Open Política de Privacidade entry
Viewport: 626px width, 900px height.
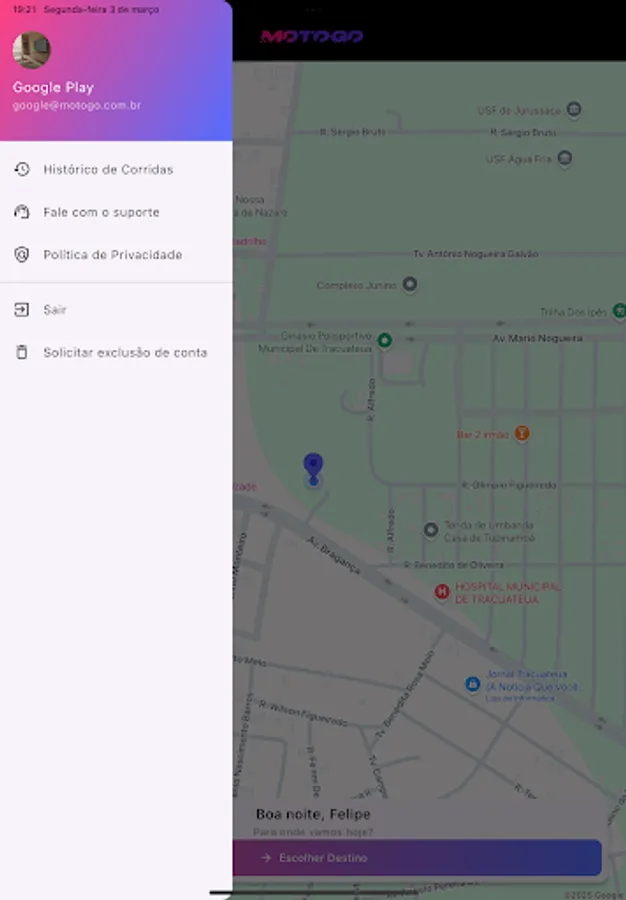(116, 254)
